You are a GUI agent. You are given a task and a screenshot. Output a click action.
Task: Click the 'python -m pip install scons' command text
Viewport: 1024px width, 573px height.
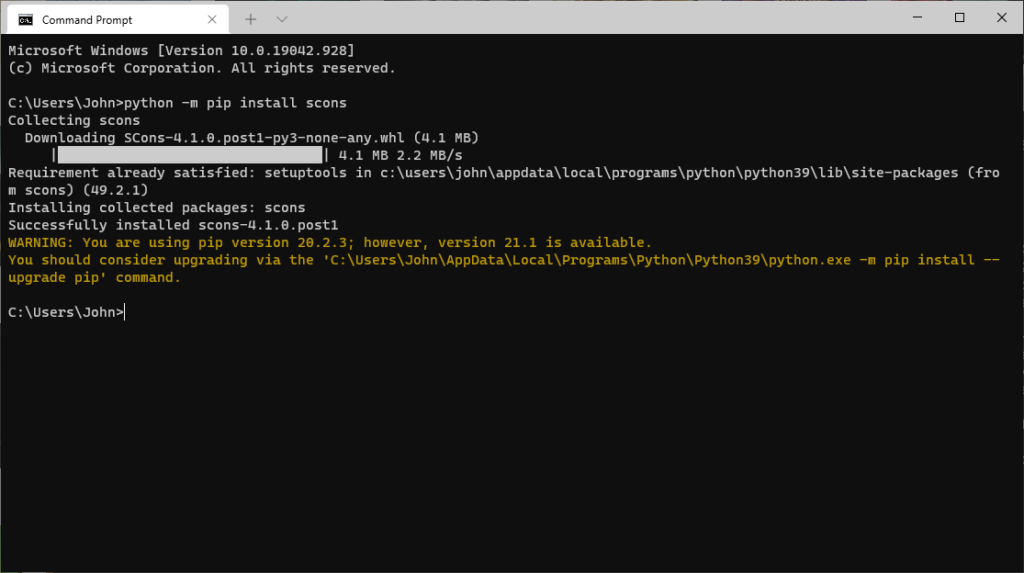point(235,103)
